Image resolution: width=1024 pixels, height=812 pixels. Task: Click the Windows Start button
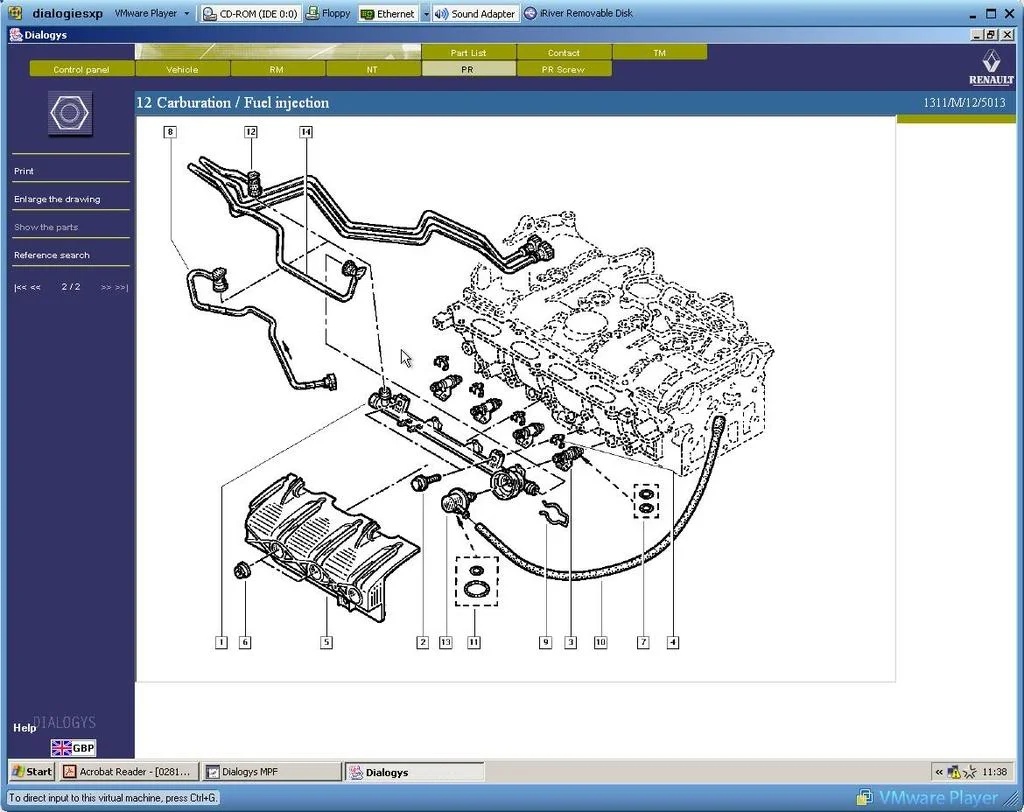coord(32,771)
